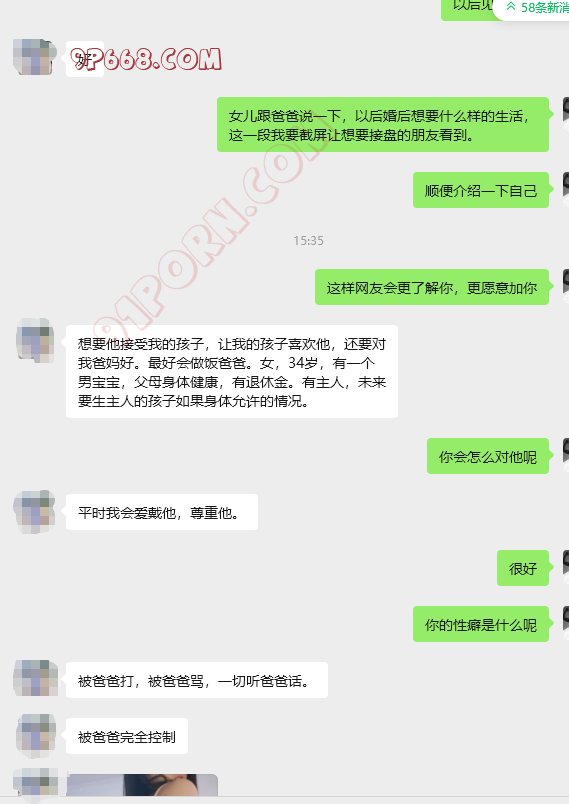Select the 很好 reply bubble
Viewport: 569px width, 804px height.
pos(523,568)
